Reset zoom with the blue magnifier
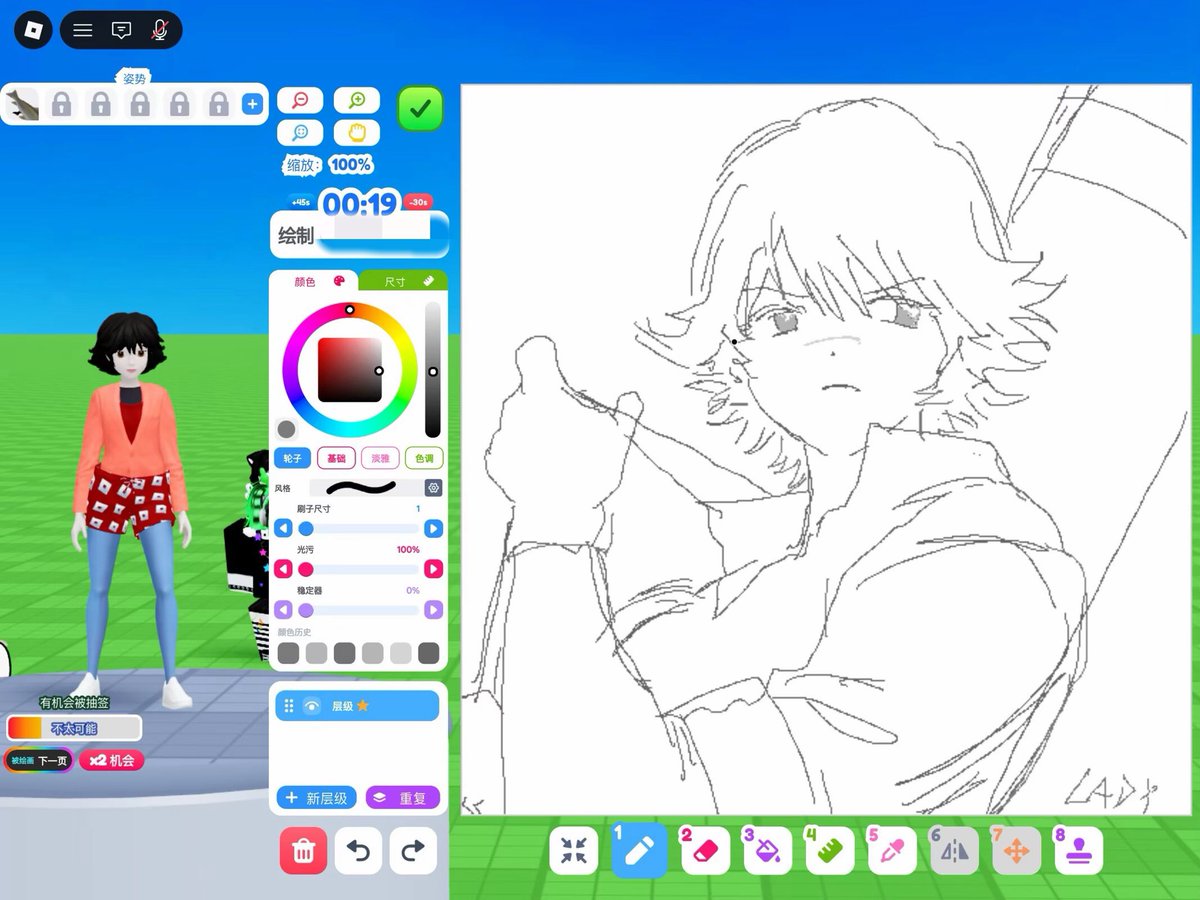1200x900 pixels. [x=300, y=132]
